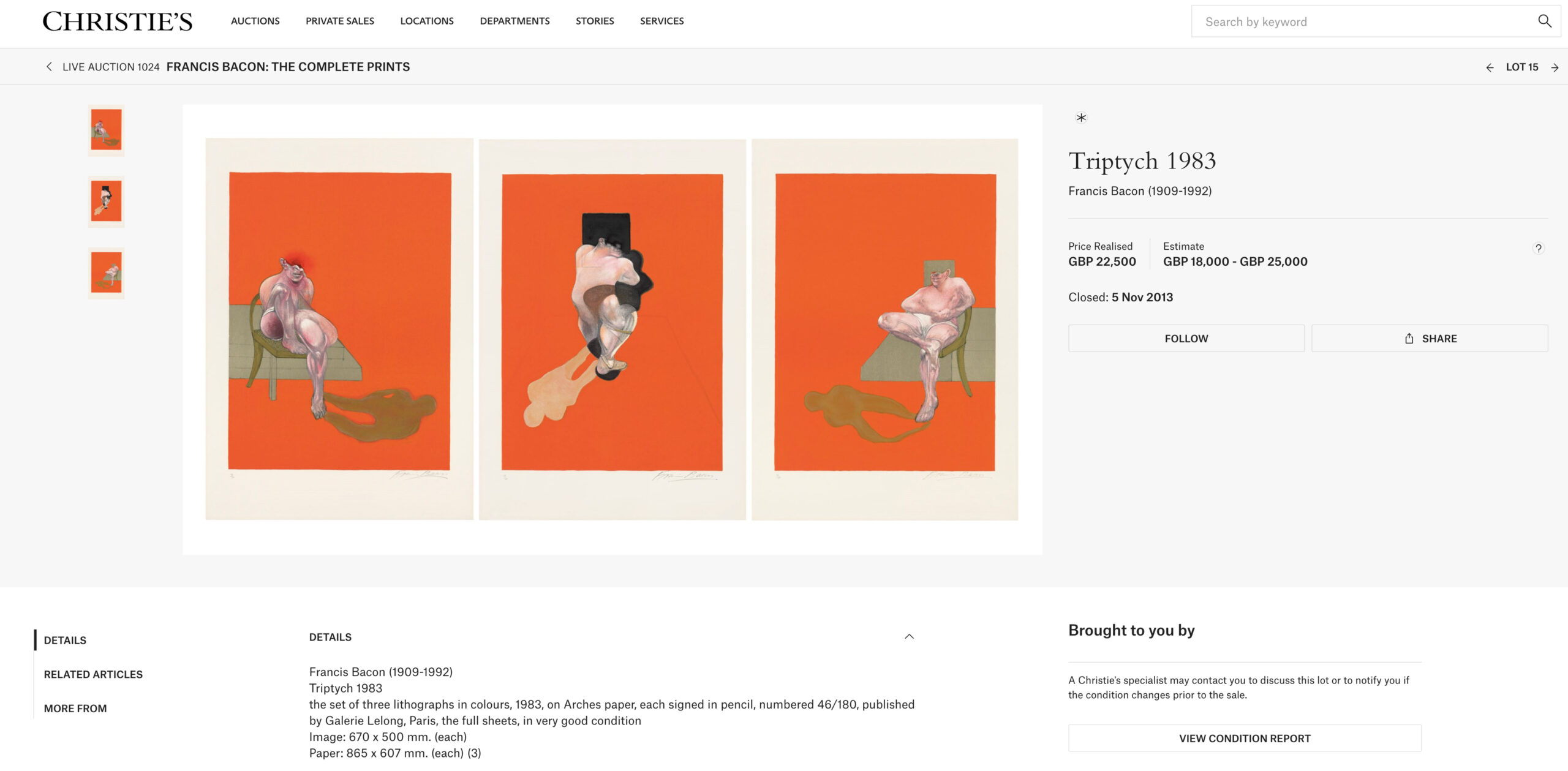Click View Condition Report button
Screen dimensions: 1568x771
(x=1245, y=739)
